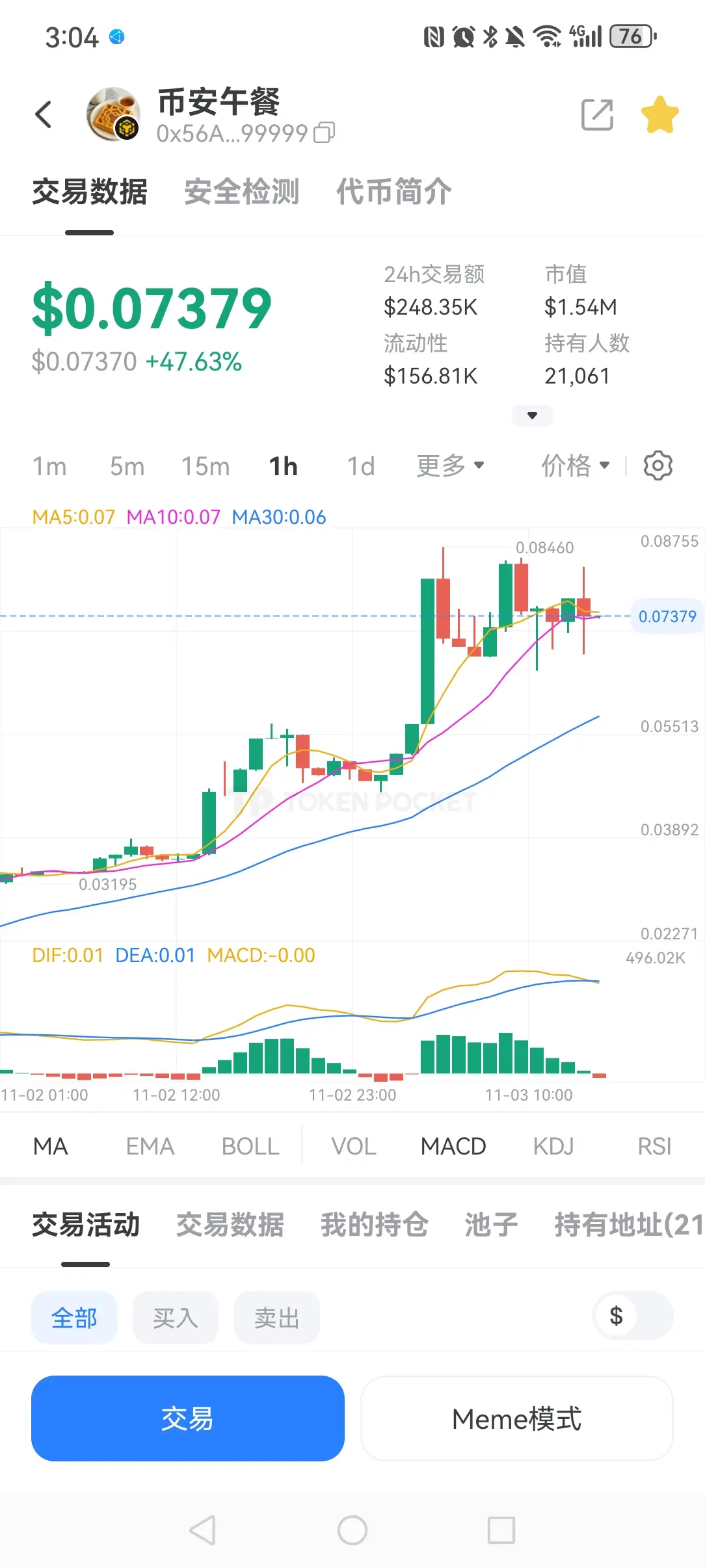Open Meme模式 button
The image size is (705, 1568).
(x=517, y=1418)
